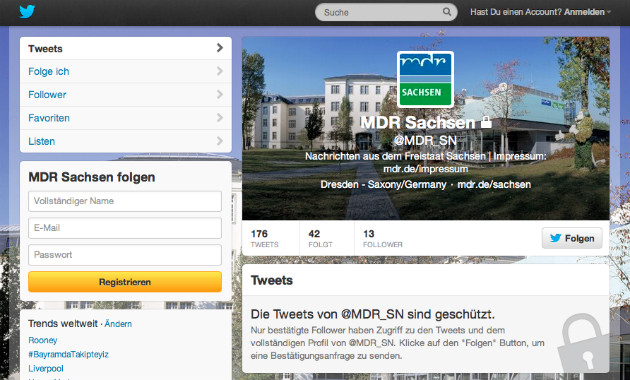This screenshot has width=630, height=380.
Task: Click the Tweets heading above protected notice
Action: click(x=272, y=280)
